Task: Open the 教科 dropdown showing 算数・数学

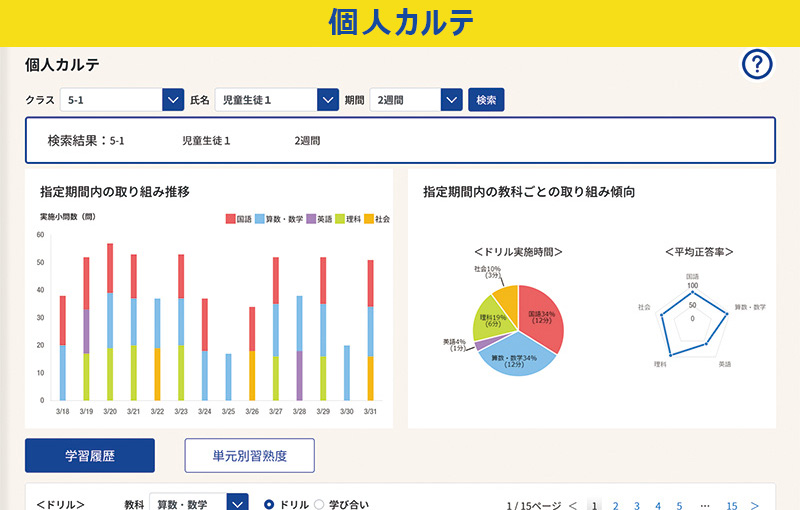Action: (x=237, y=503)
